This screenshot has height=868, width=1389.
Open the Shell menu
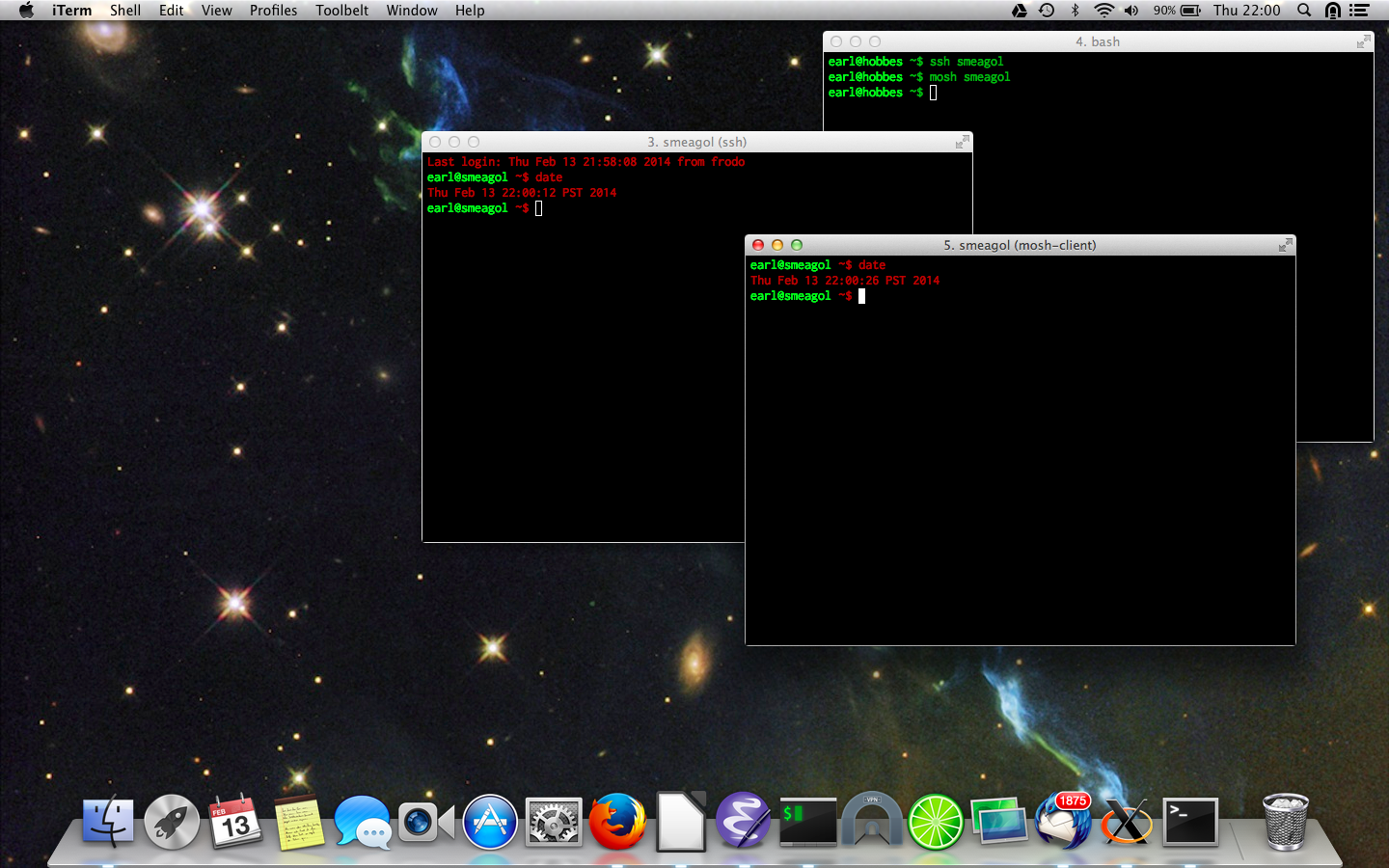pyautogui.click(x=125, y=11)
